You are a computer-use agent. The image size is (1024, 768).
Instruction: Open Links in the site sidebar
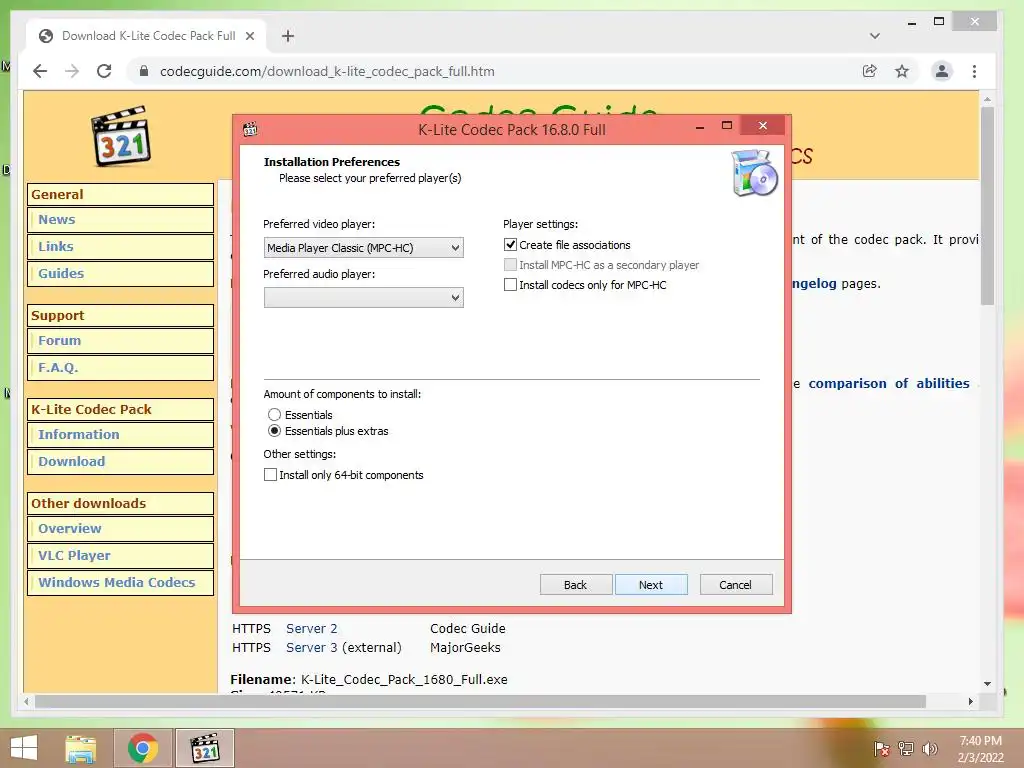pos(56,247)
